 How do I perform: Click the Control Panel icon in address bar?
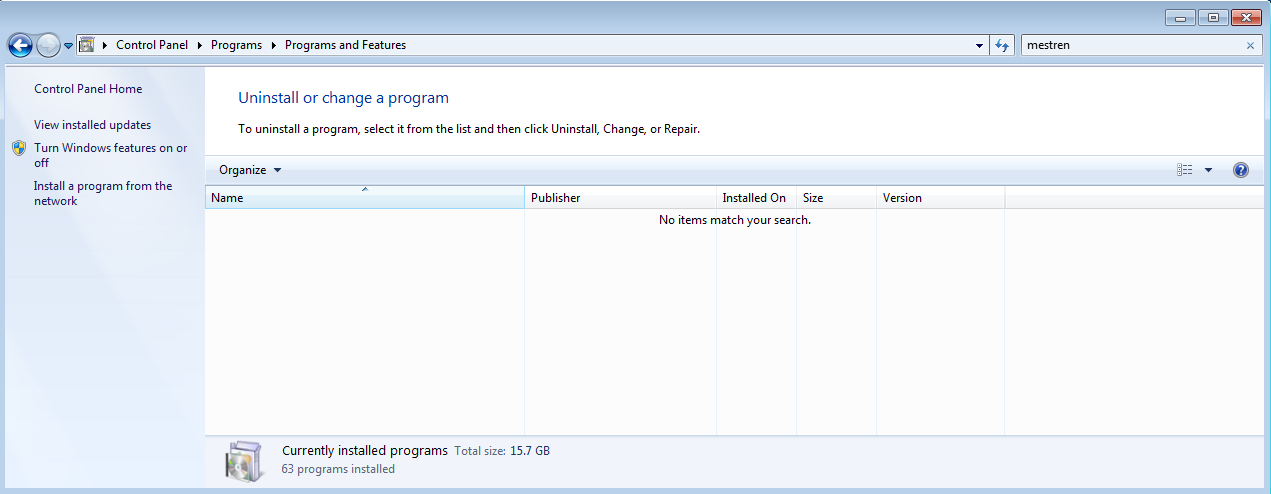click(86, 45)
